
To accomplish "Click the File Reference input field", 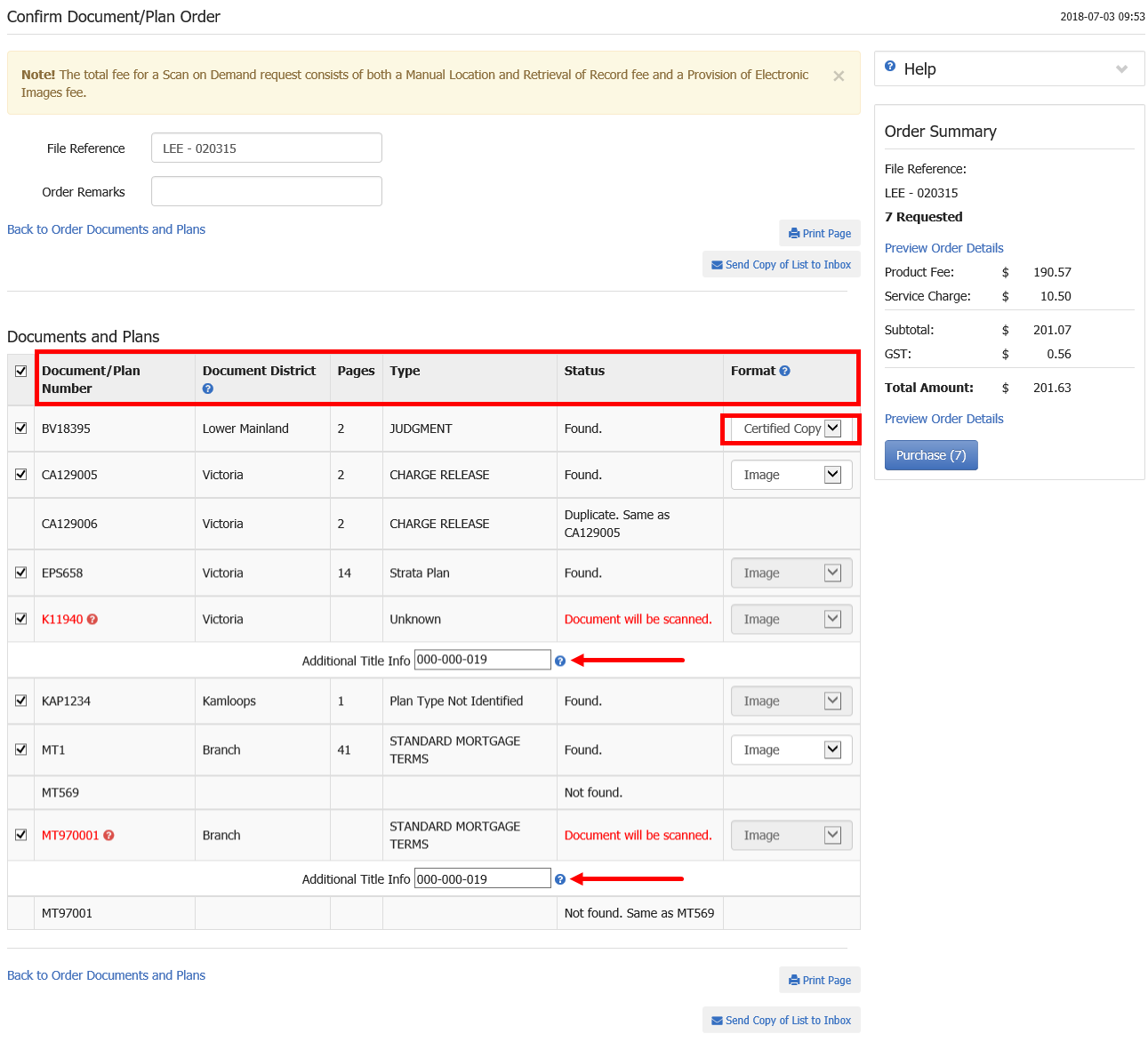I will pyautogui.click(x=267, y=148).
